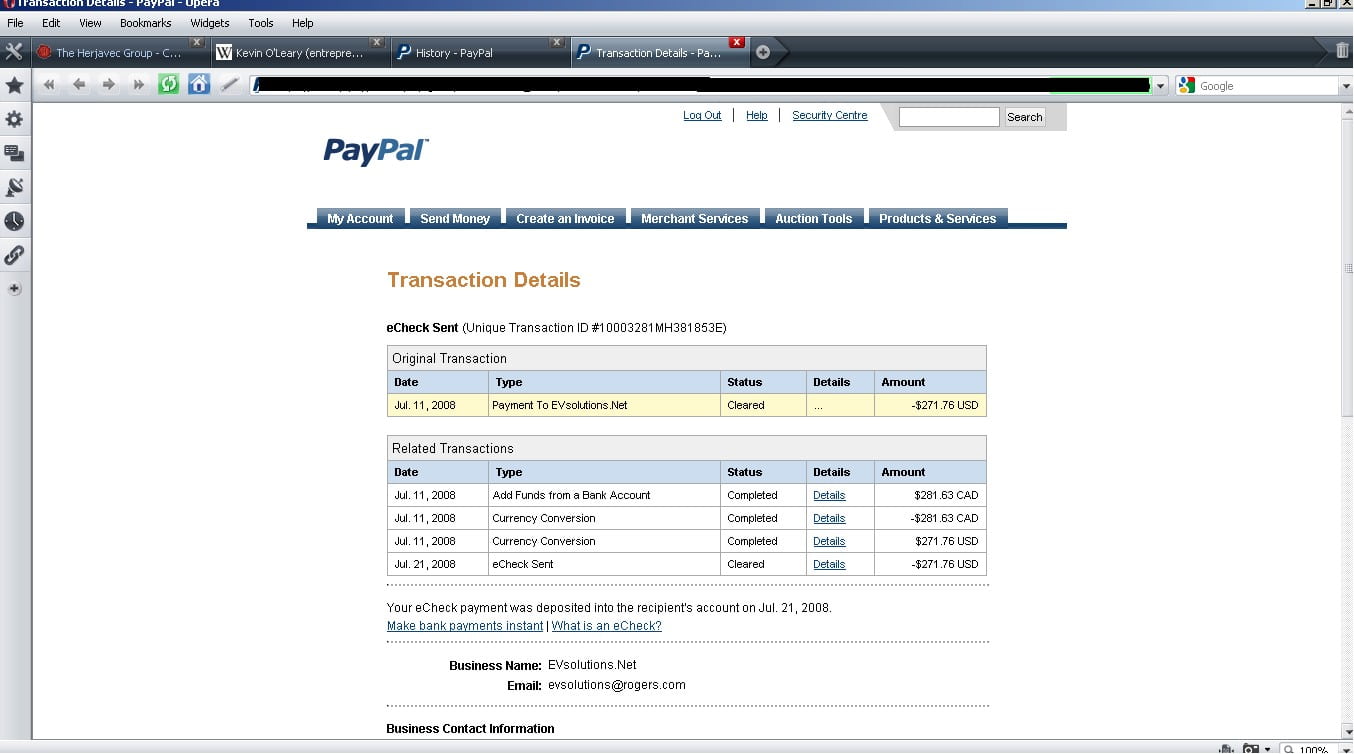This screenshot has height=754, width=1354.
Task: Open Products & Services tab
Action: pyautogui.click(x=938, y=218)
